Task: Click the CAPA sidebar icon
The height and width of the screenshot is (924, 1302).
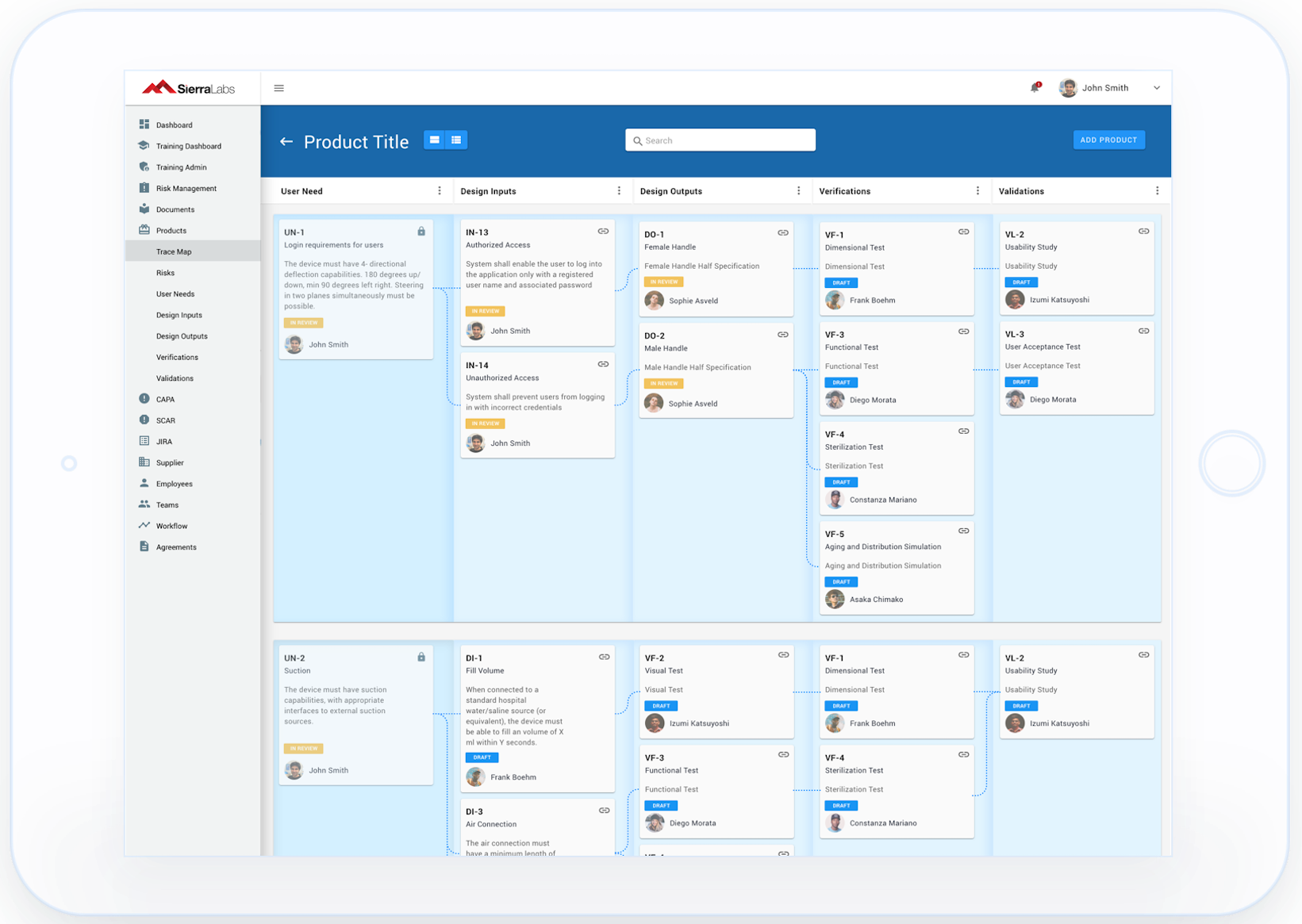Action: tap(144, 399)
